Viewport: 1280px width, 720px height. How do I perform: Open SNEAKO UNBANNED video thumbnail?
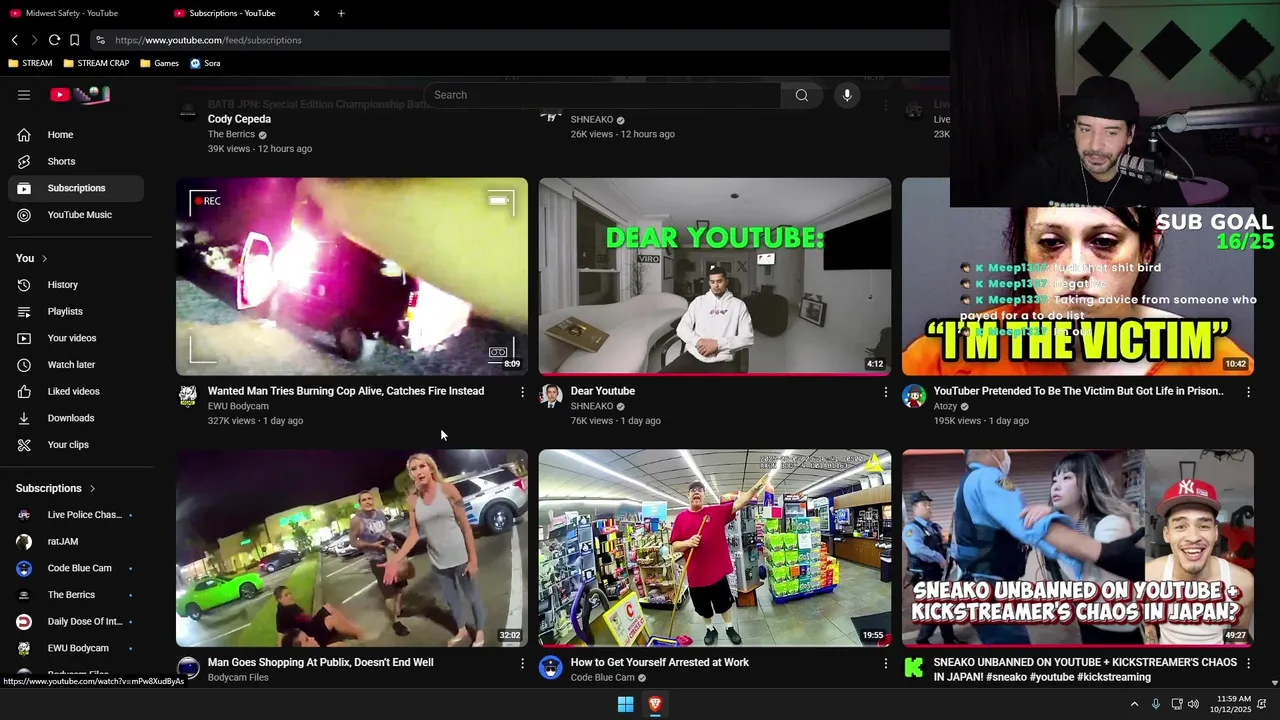[x=1078, y=548]
